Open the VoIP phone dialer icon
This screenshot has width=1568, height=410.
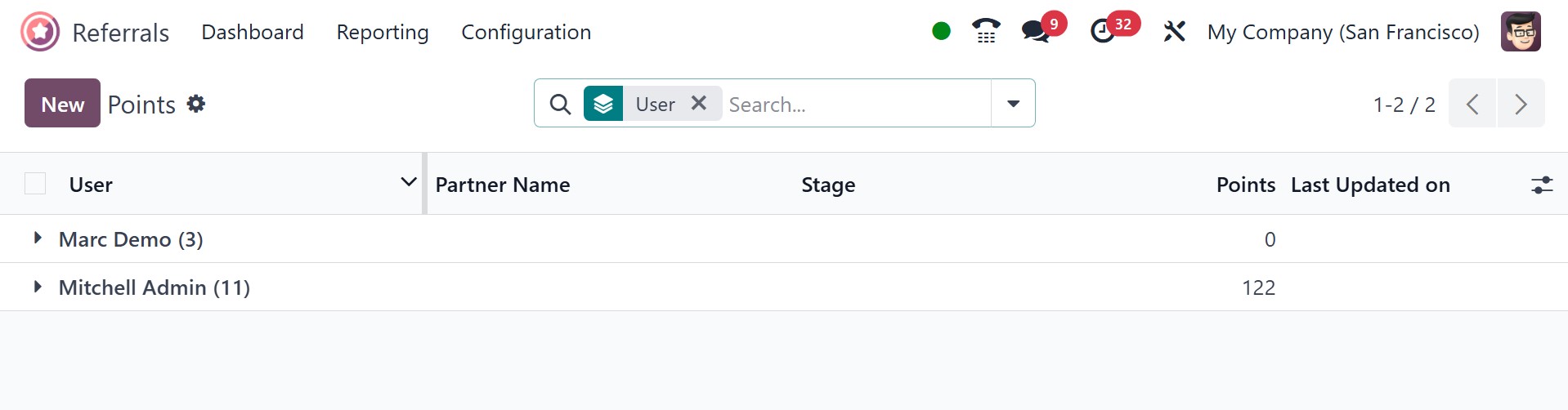click(x=986, y=32)
